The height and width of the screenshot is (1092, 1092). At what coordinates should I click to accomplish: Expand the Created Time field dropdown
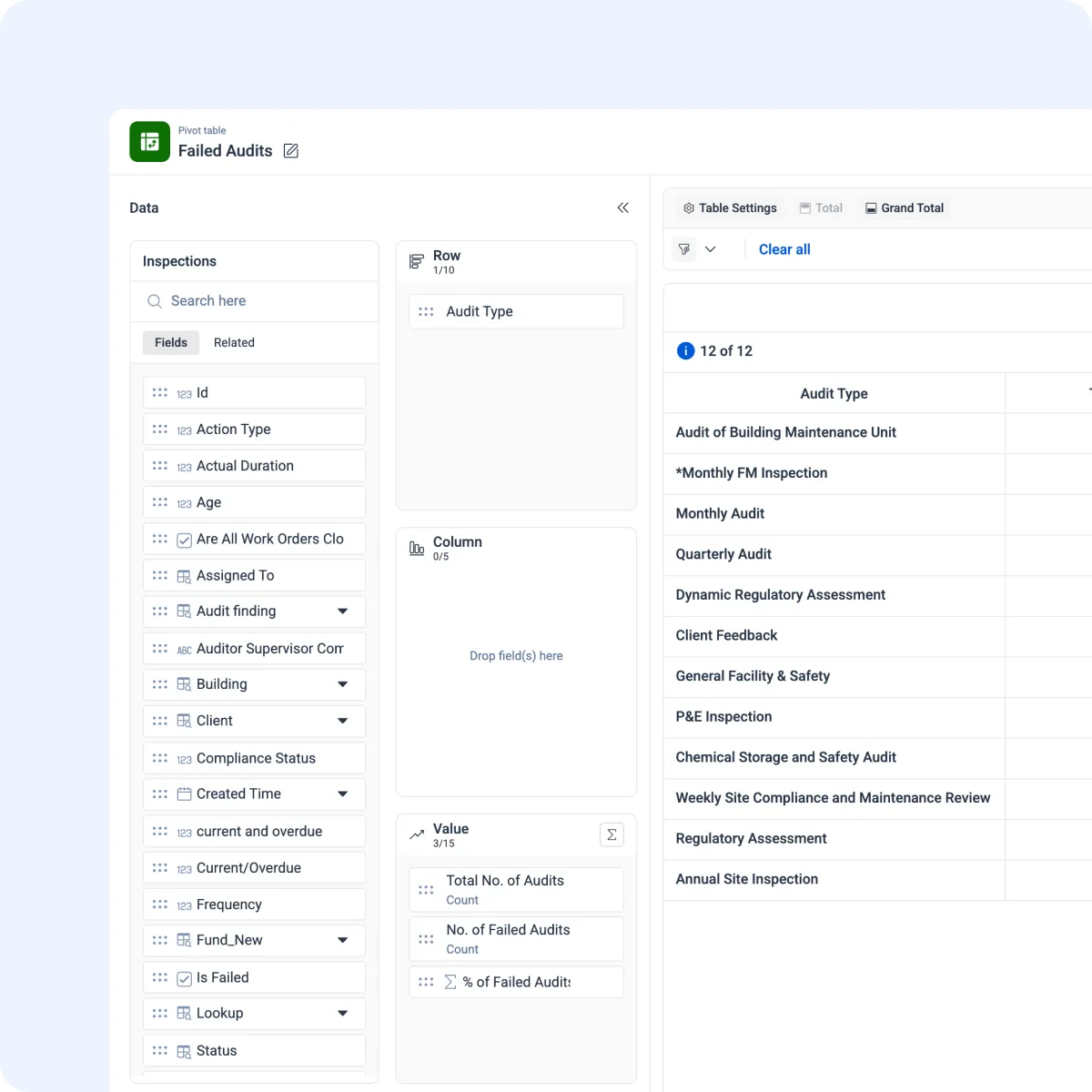click(343, 794)
